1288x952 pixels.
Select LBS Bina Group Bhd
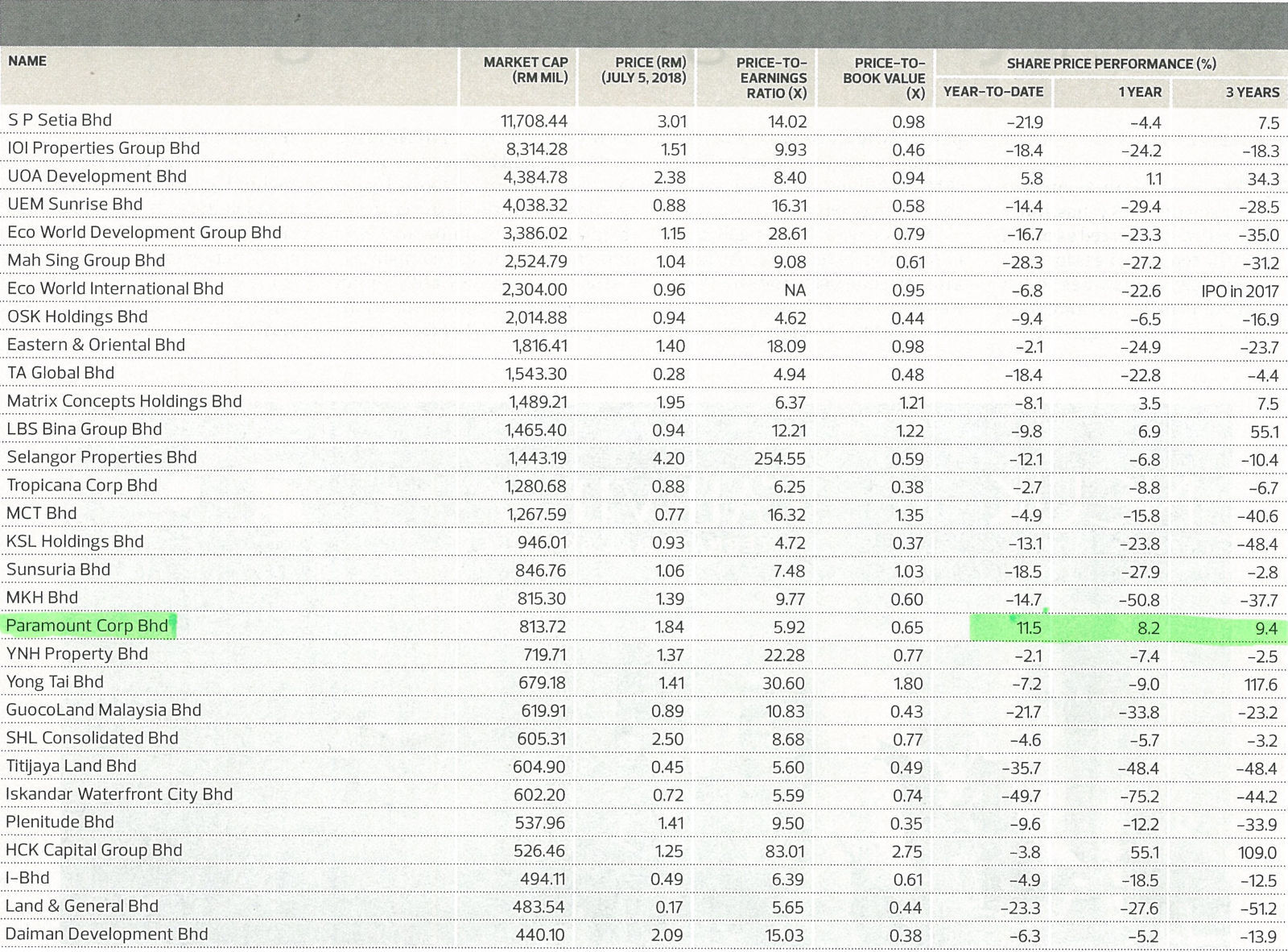click(85, 429)
